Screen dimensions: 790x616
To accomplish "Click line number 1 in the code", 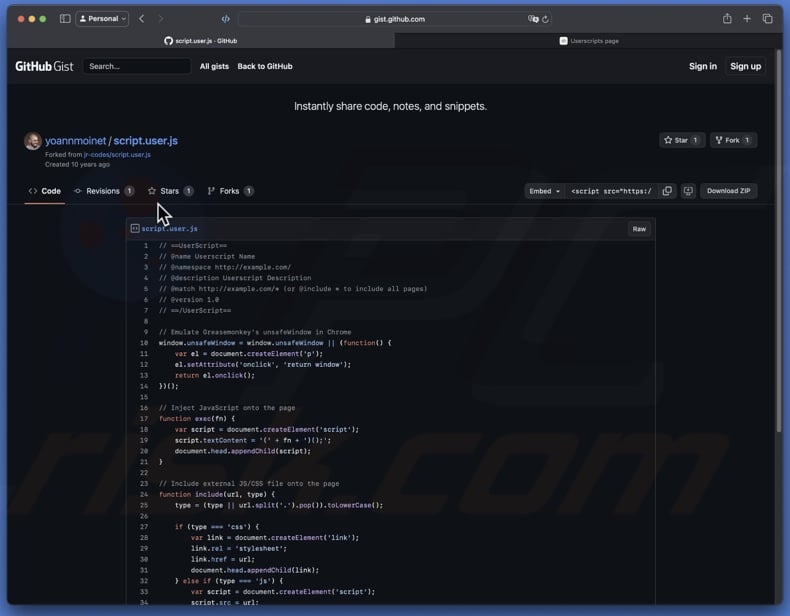I will click(x=146, y=246).
